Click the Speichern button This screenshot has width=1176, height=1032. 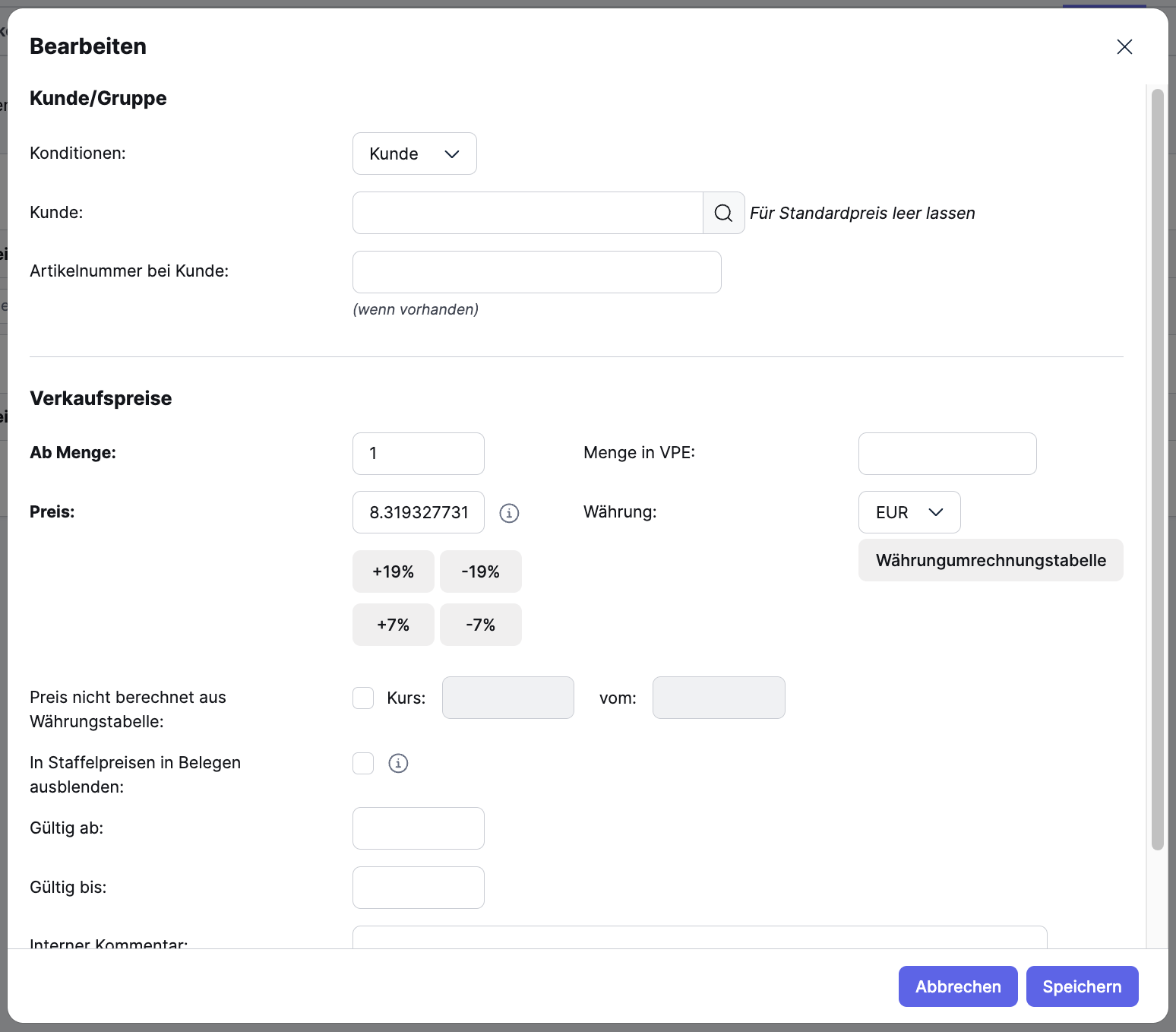coord(1081,986)
